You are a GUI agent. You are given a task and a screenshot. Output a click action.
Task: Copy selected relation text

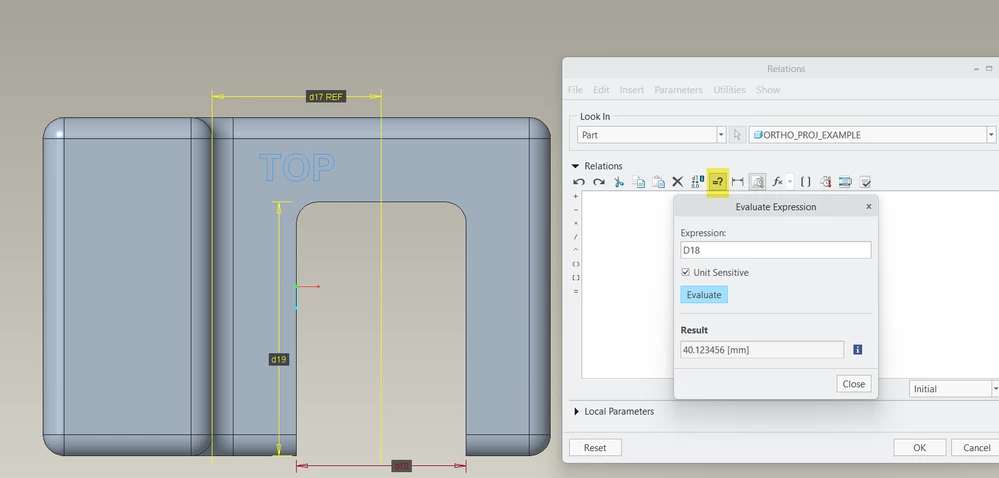click(x=638, y=182)
